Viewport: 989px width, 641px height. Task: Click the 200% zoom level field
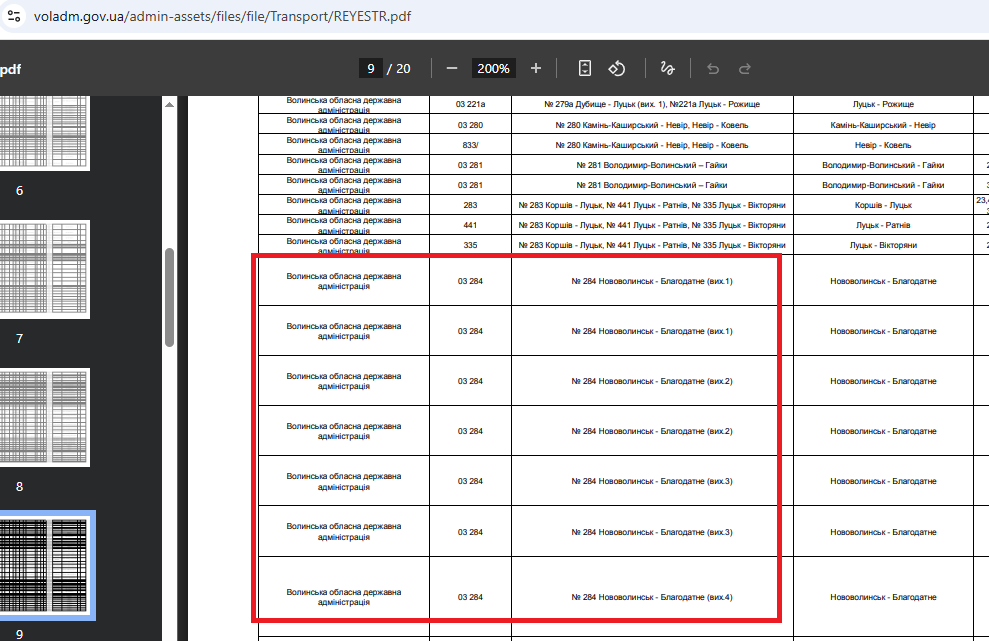click(x=493, y=68)
